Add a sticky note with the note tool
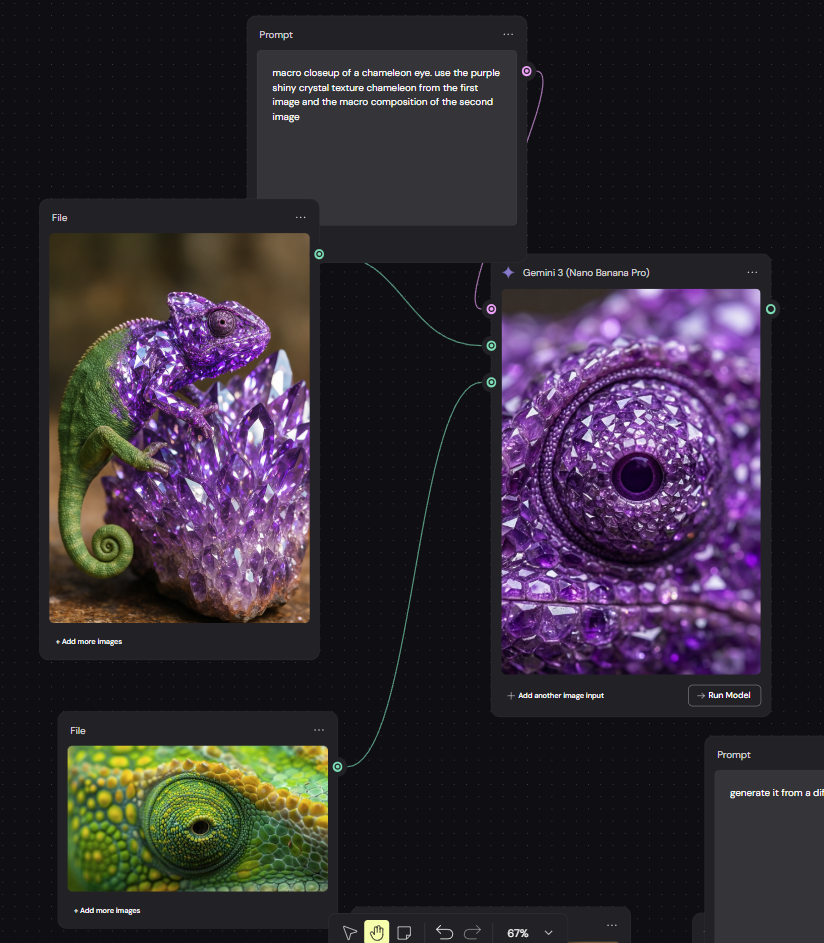This screenshot has height=943, width=824. point(404,933)
